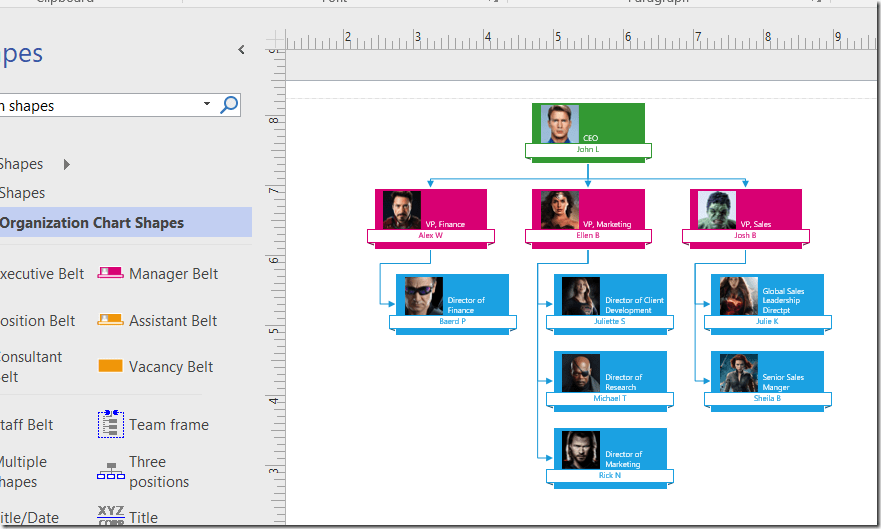
Task: Click the Rick N photo thumbnail
Action: pyautogui.click(x=581, y=449)
